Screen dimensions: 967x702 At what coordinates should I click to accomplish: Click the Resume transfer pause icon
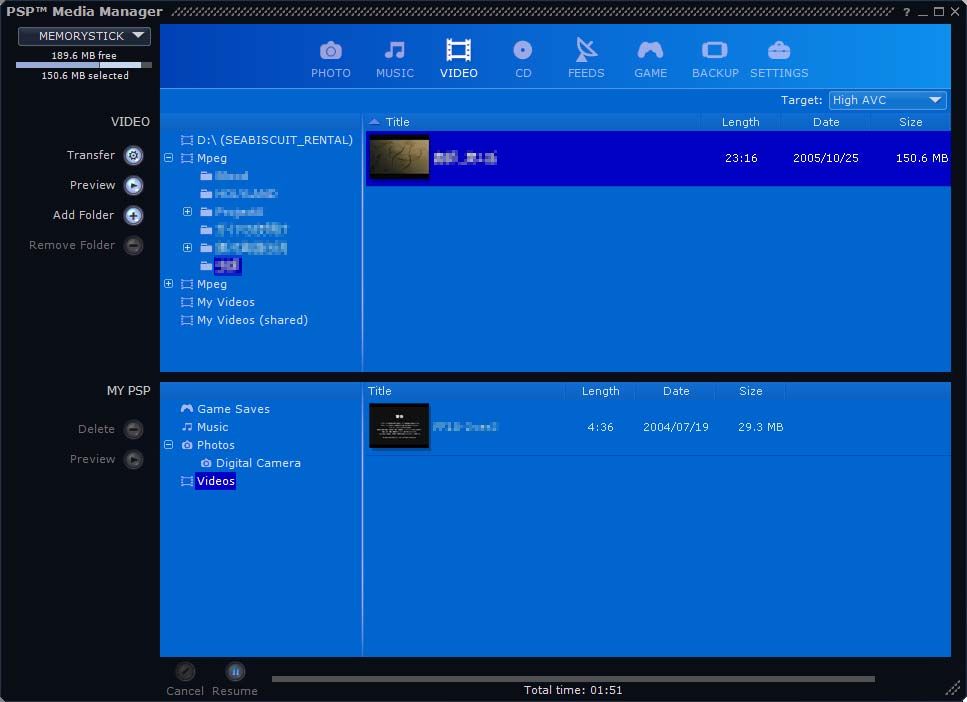[x=235, y=671]
